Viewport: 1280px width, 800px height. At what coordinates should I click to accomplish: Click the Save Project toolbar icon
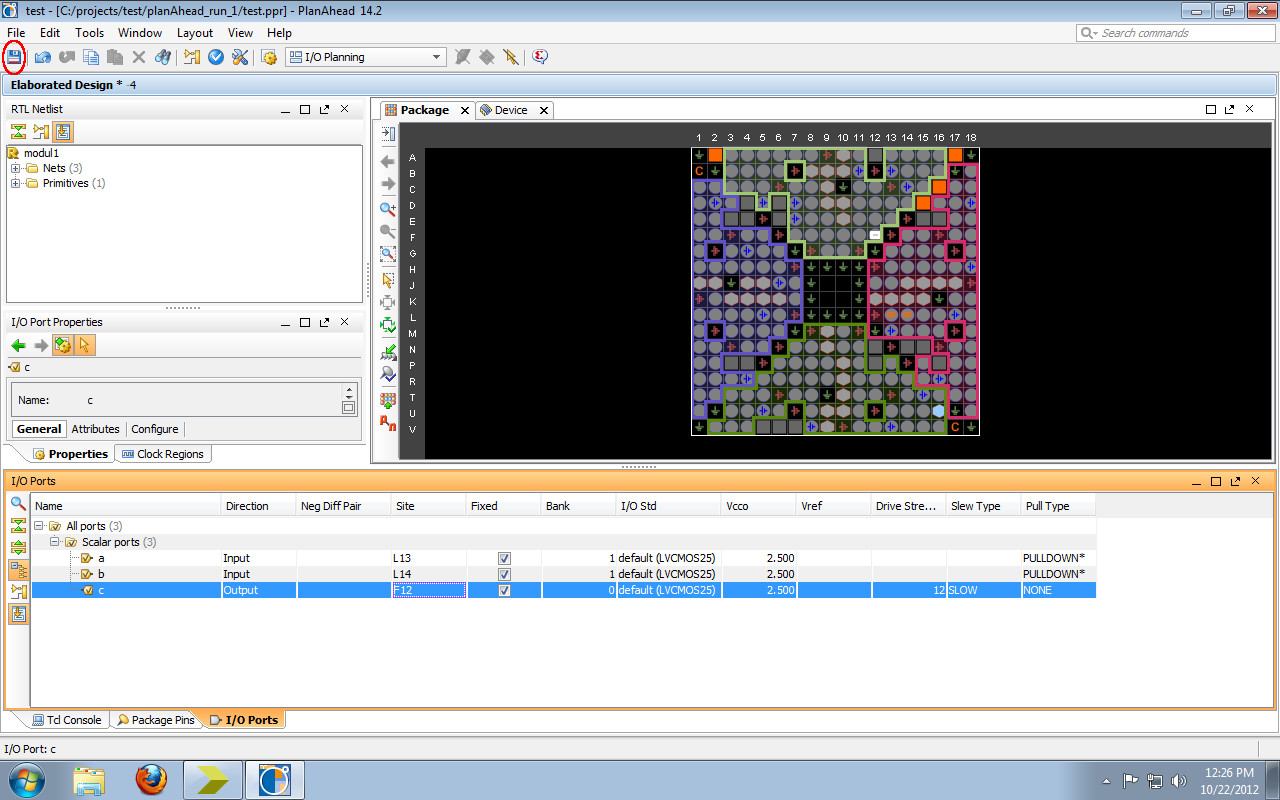pos(14,57)
